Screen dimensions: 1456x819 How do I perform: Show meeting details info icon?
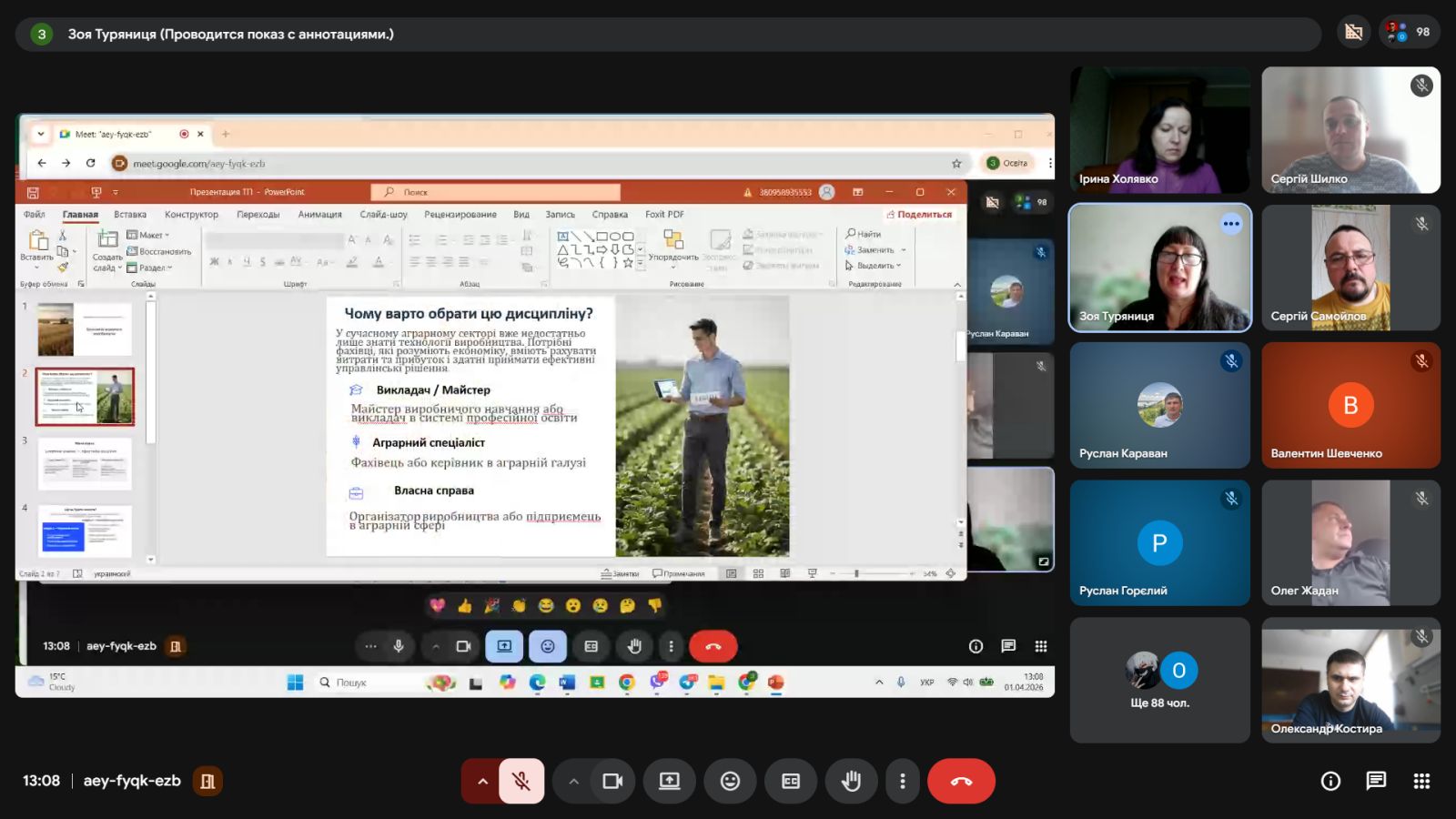pyautogui.click(x=1330, y=781)
